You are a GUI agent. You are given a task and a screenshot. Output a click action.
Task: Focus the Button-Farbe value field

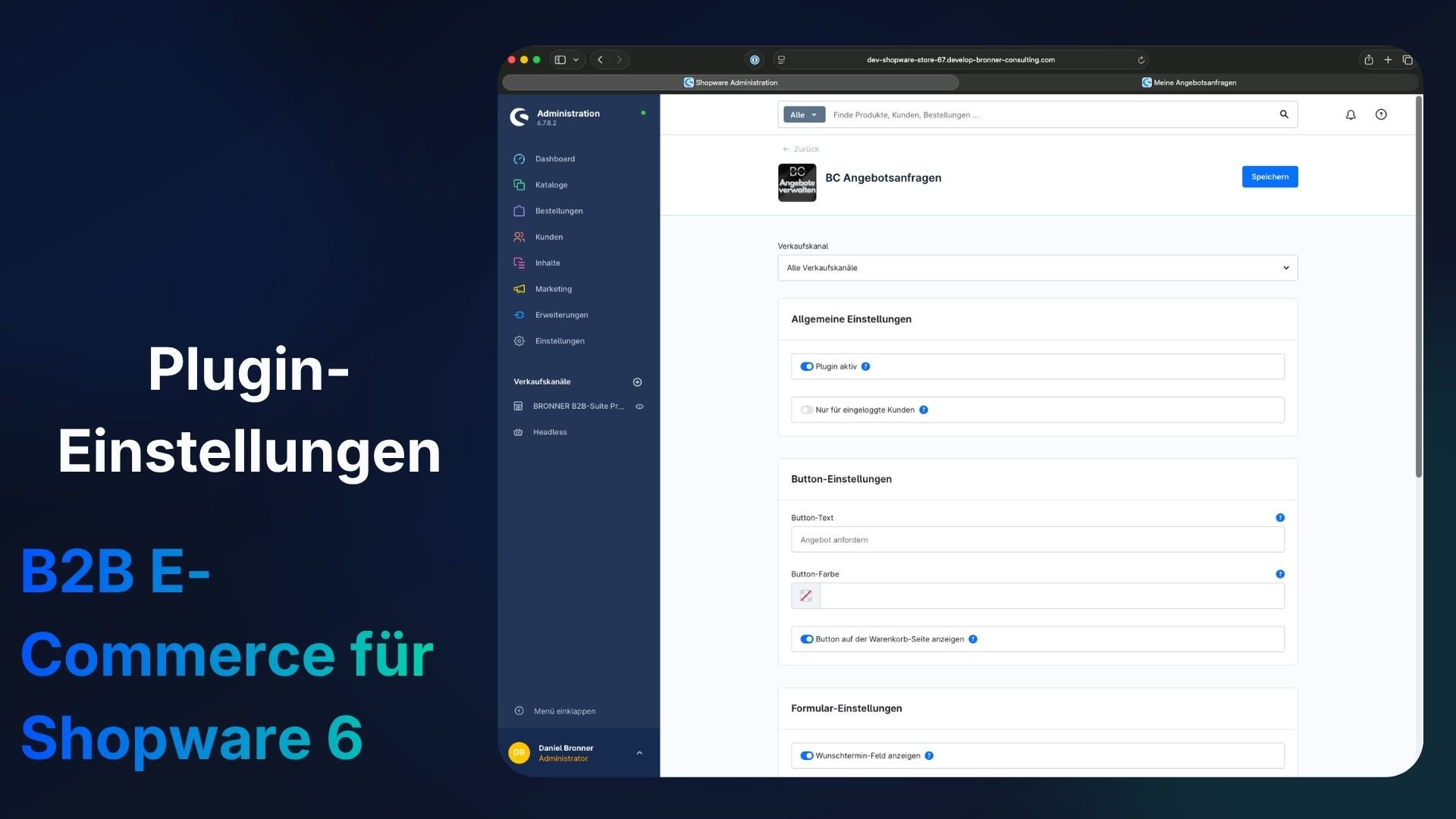click(1052, 596)
